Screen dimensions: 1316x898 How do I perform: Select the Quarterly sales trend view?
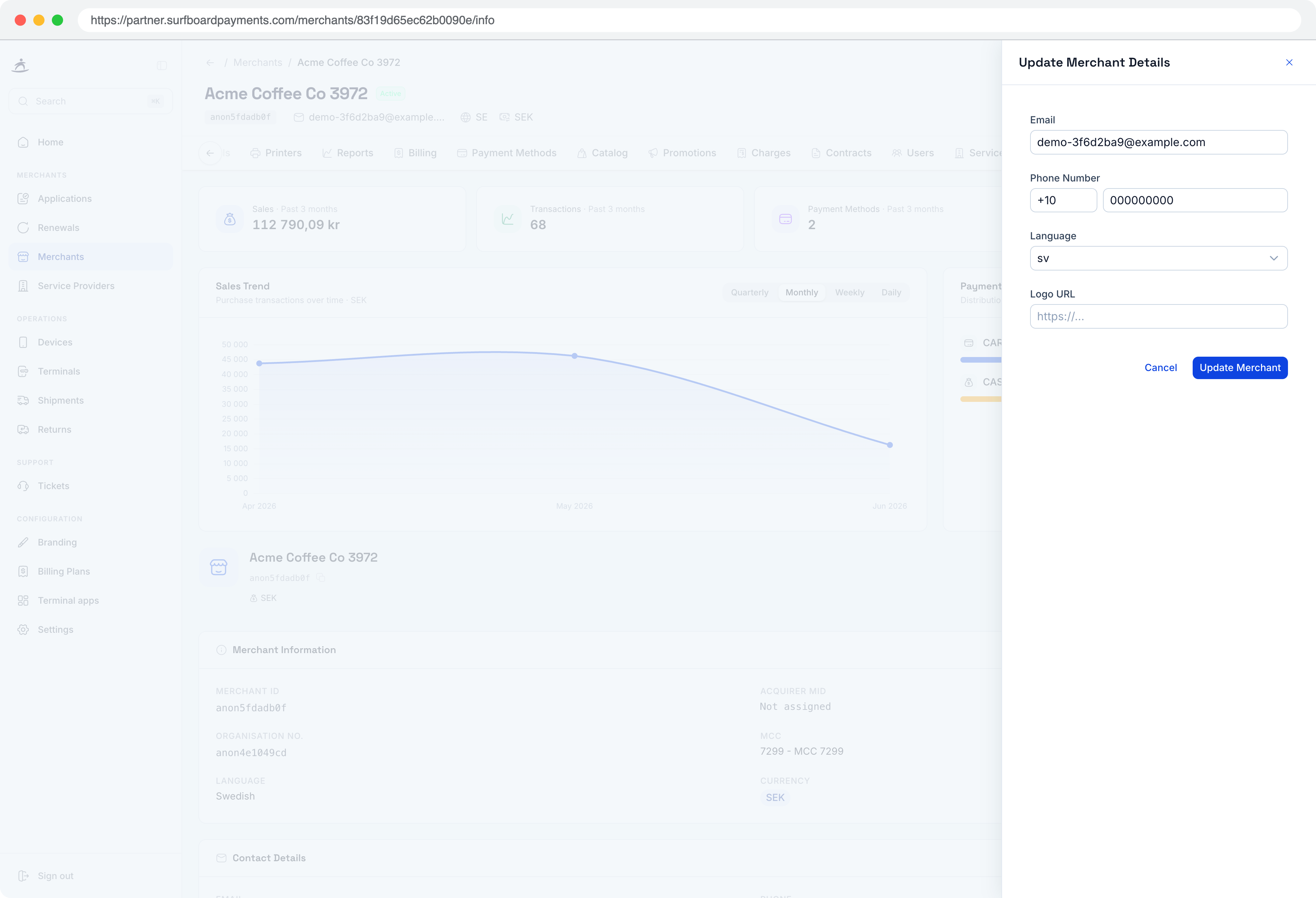[750, 292]
